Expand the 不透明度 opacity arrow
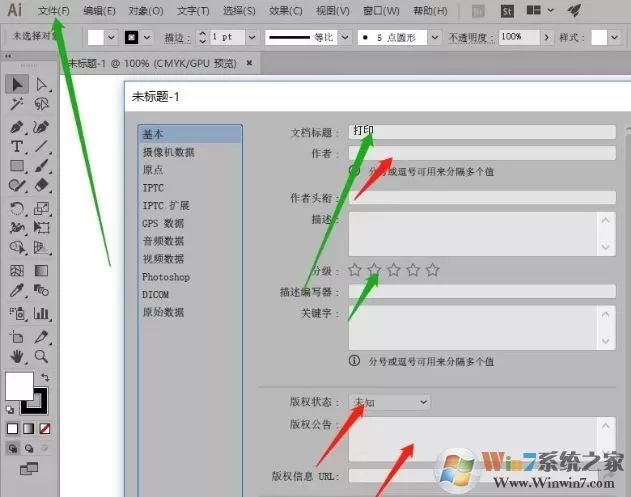The height and width of the screenshot is (497, 631). (546, 37)
